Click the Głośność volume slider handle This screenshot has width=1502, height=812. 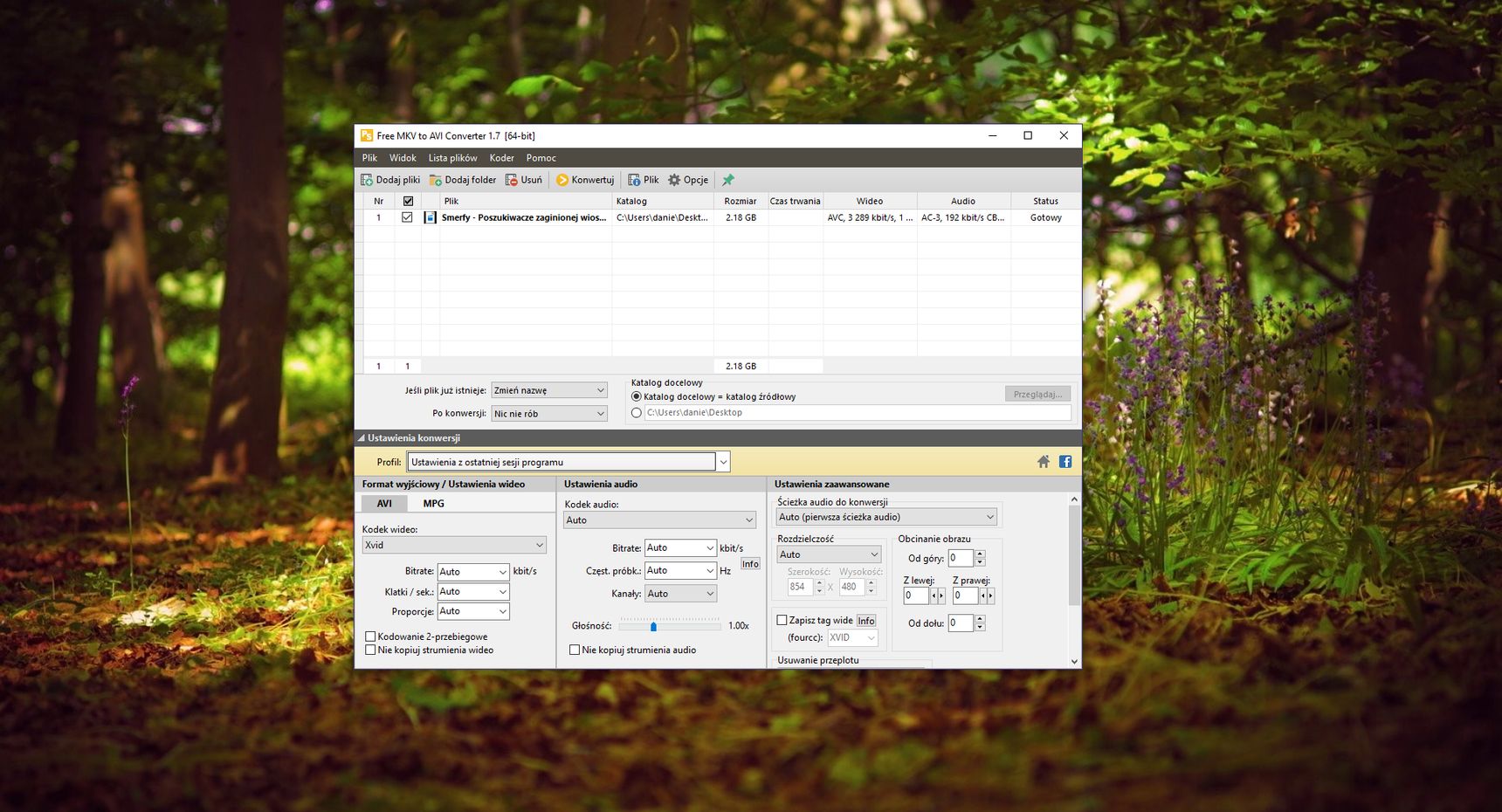(653, 626)
